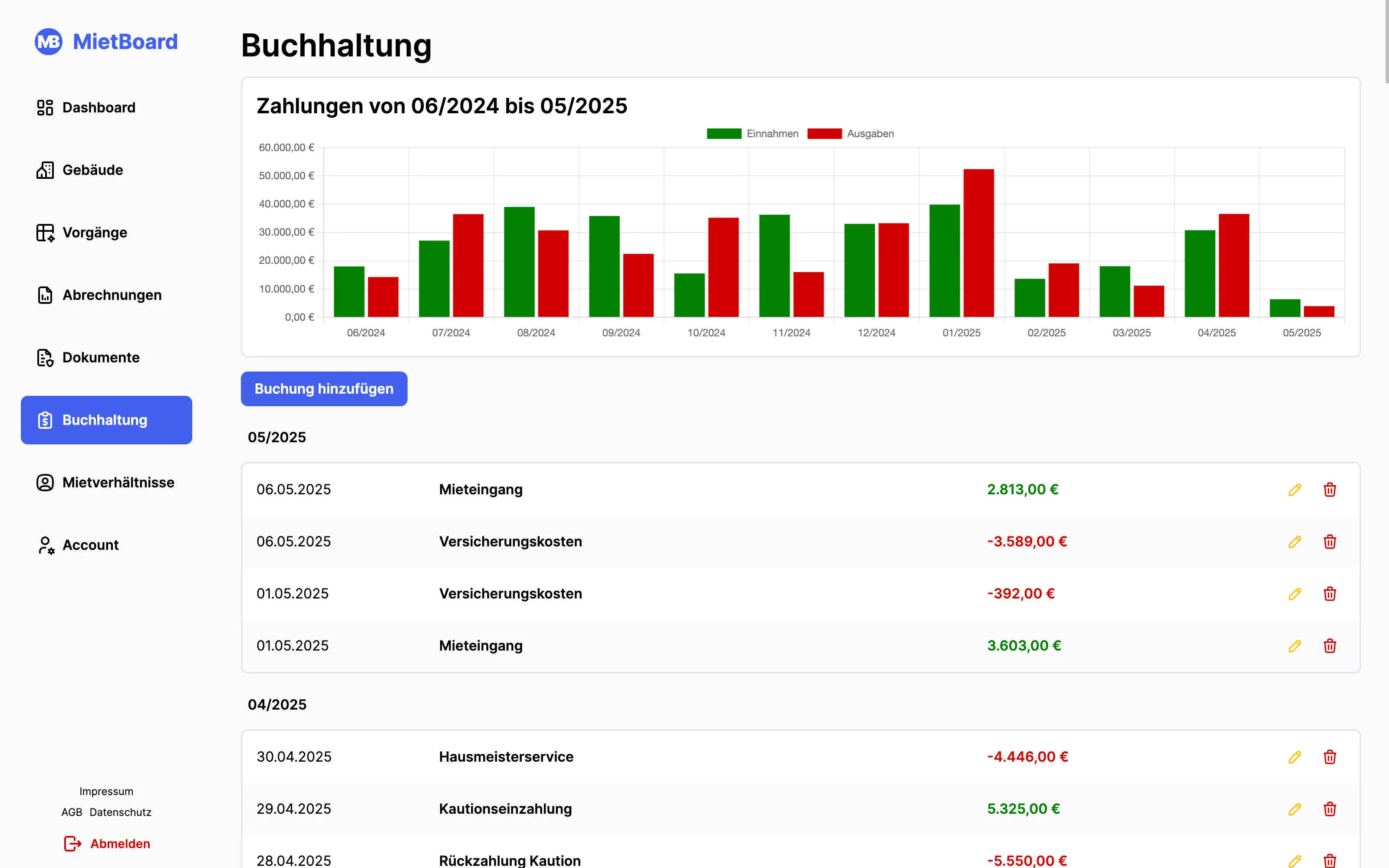Open the Abrechnungen section

pyautogui.click(x=112, y=295)
